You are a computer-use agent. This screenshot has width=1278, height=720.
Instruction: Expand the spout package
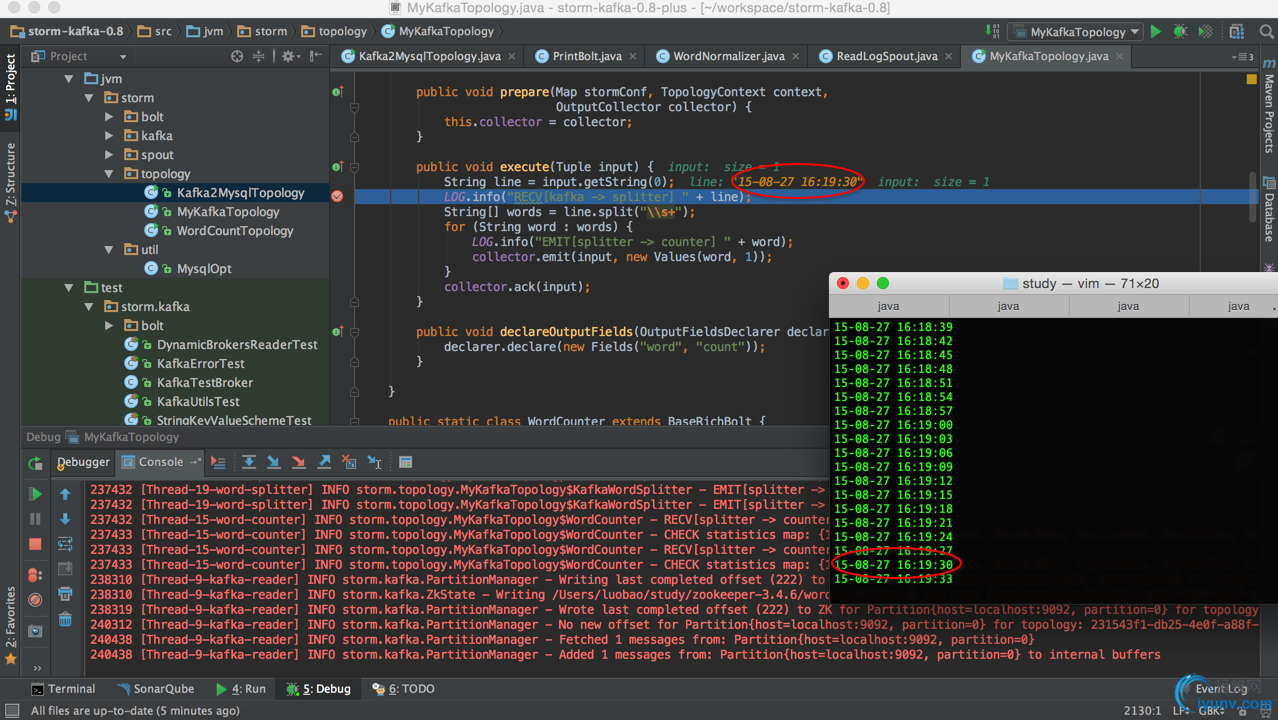[x=109, y=155]
